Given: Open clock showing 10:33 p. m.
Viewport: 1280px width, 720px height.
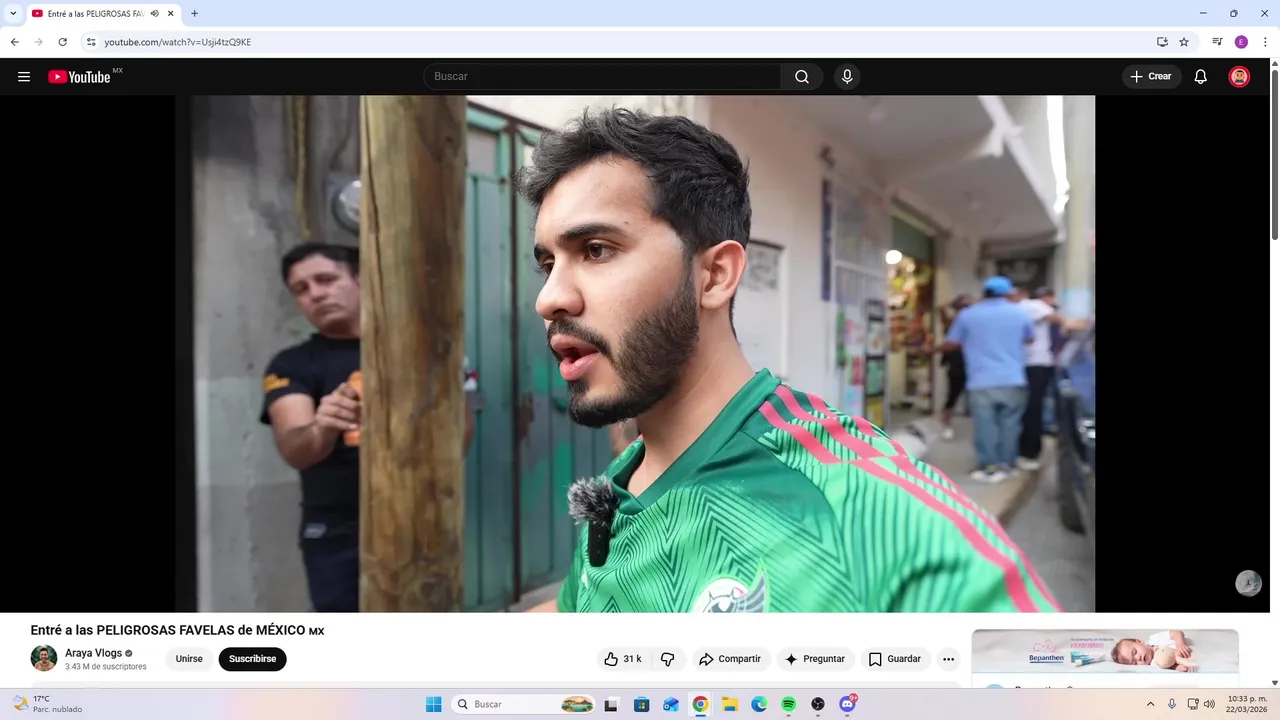Looking at the screenshot, I should (1246, 704).
